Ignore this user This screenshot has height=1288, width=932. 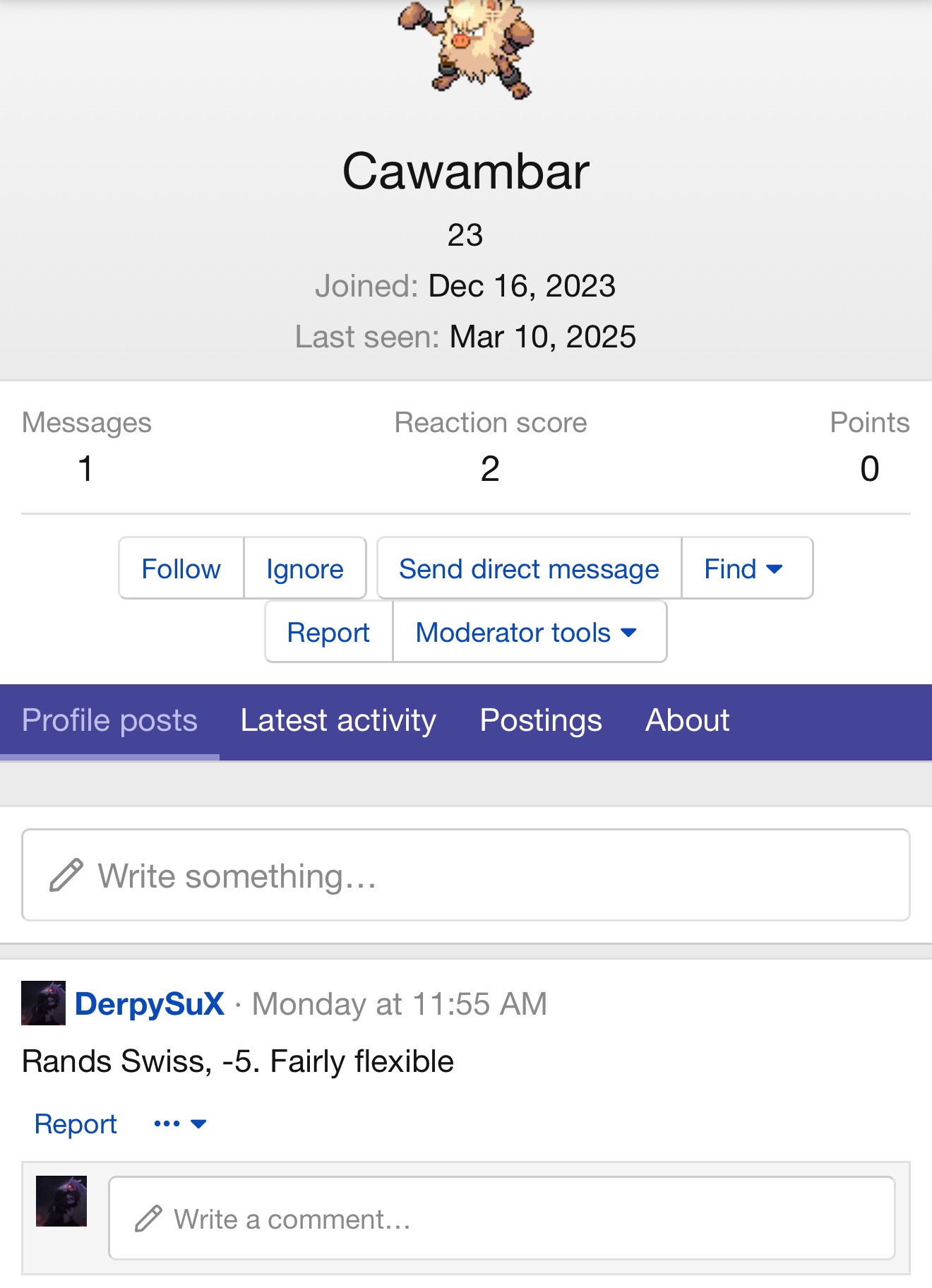[304, 568]
